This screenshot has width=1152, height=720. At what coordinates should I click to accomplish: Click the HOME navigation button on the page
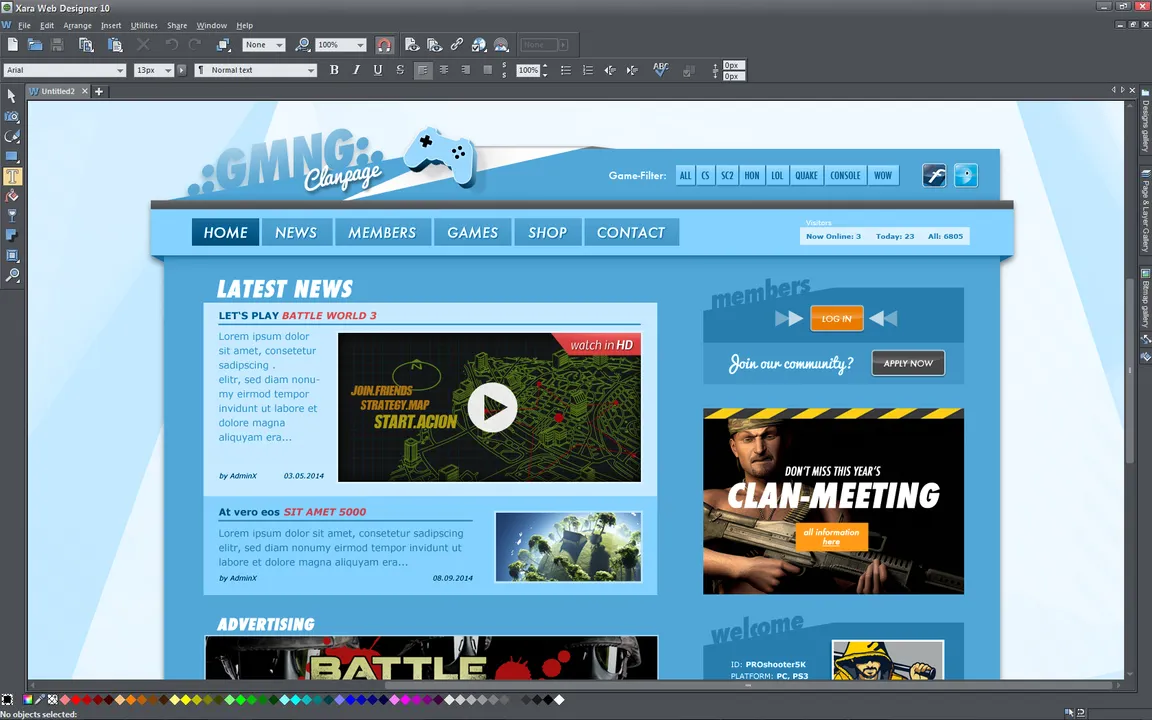coord(226,232)
